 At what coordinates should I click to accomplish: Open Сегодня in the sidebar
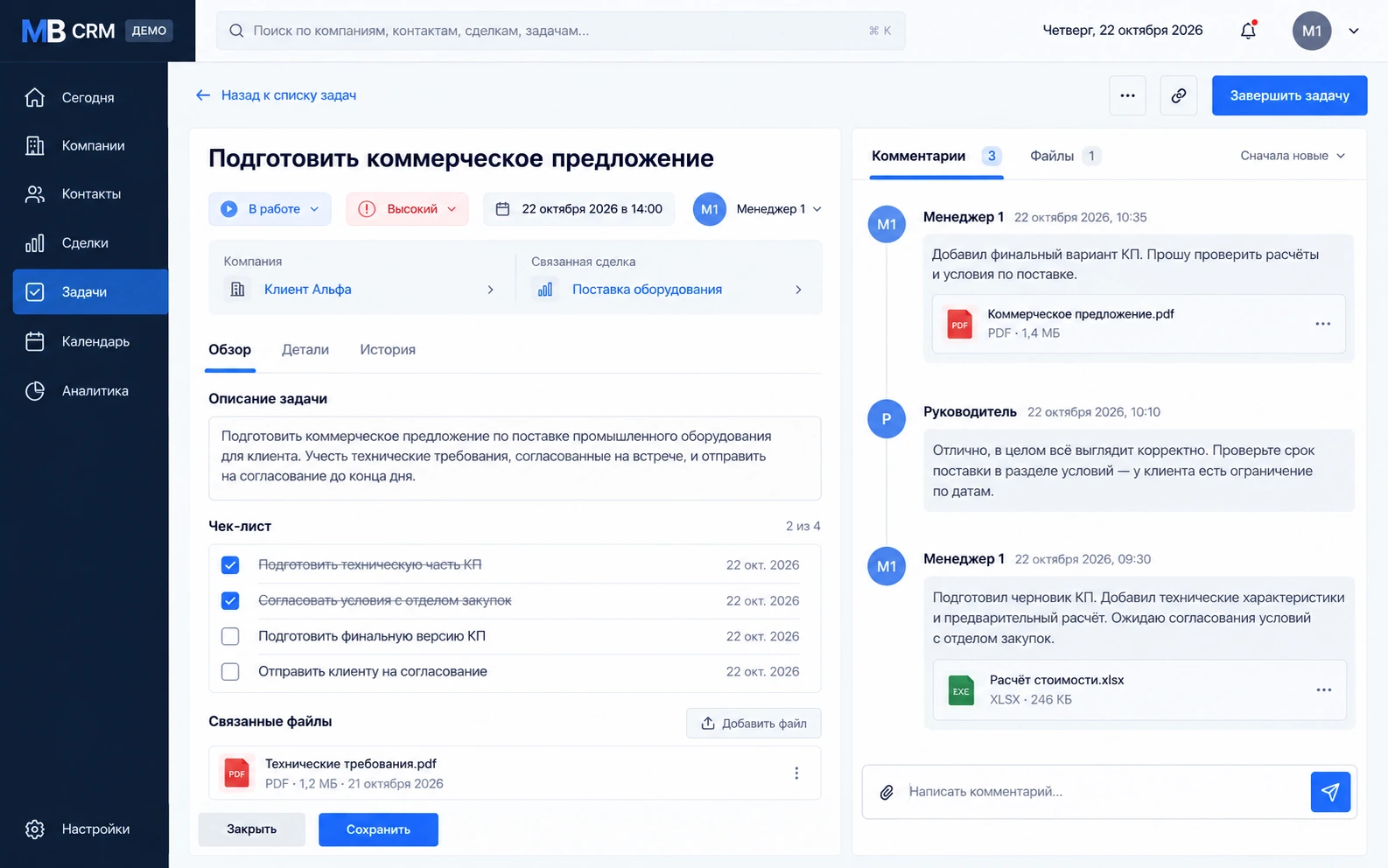click(90, 97)
